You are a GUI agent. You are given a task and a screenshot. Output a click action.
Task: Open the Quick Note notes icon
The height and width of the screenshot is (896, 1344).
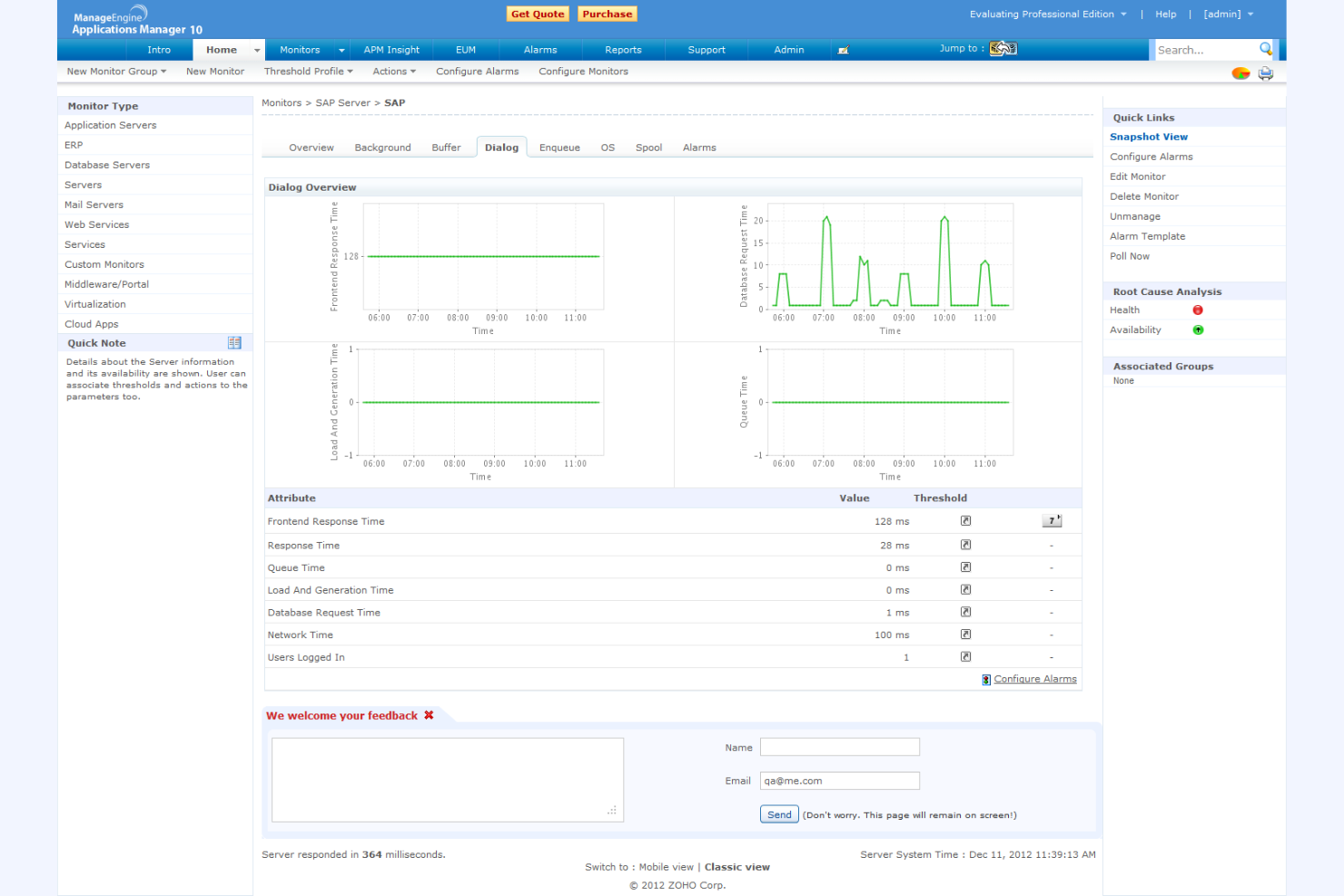[x=234, y=342]
